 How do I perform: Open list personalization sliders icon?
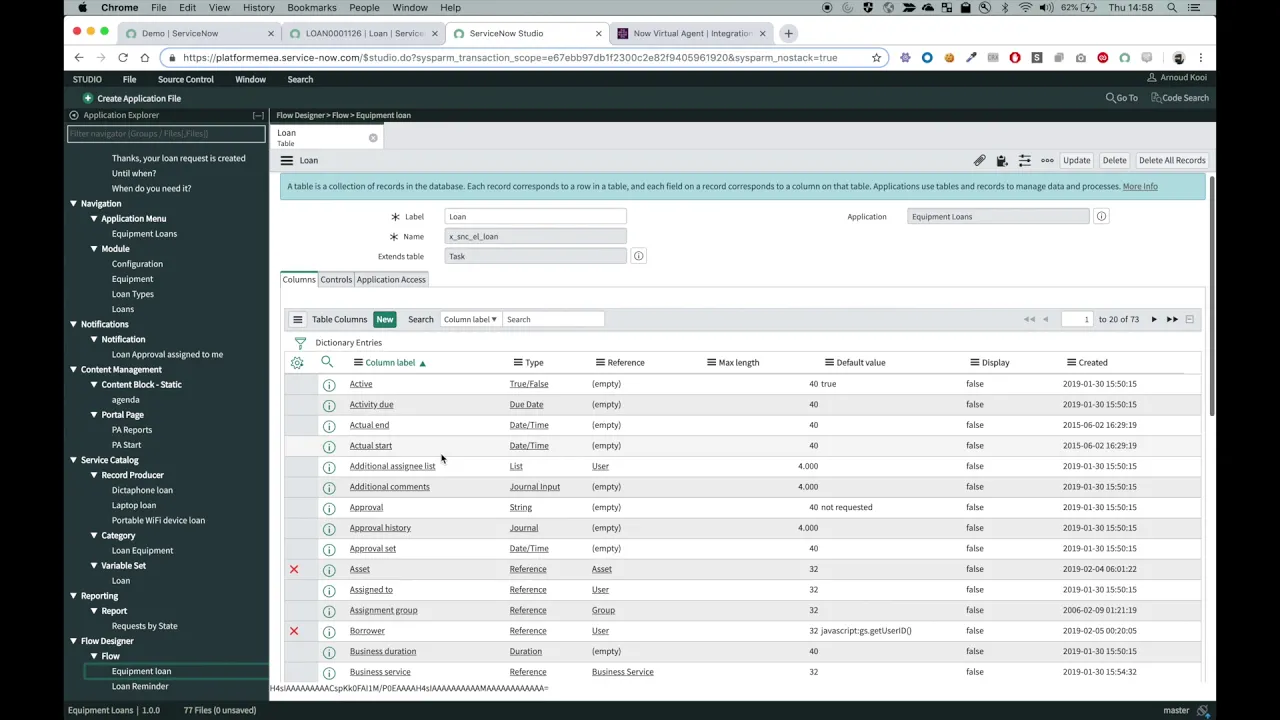[x=1025, y=160]
